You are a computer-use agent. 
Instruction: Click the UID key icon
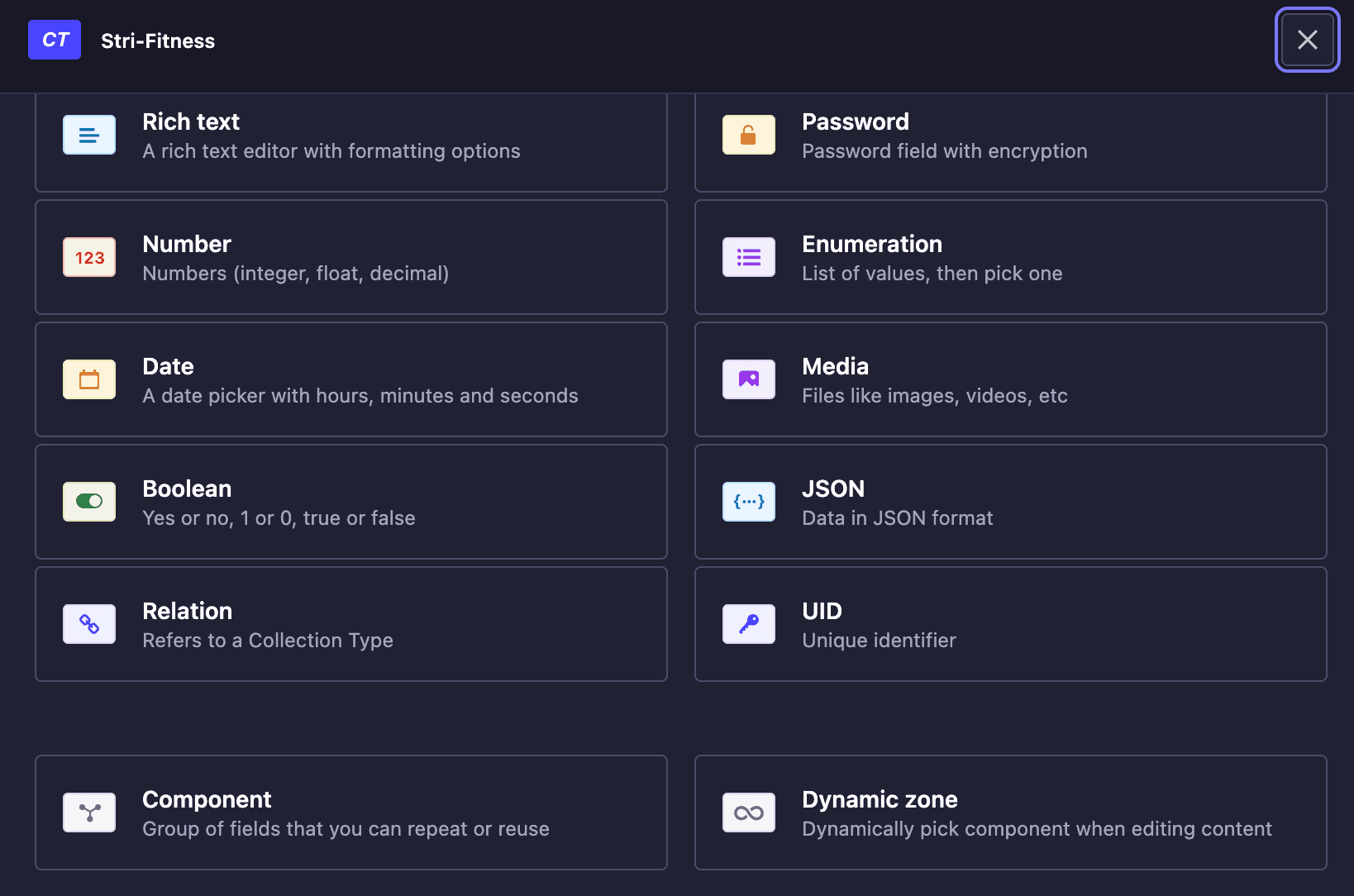tap(749, 624)
